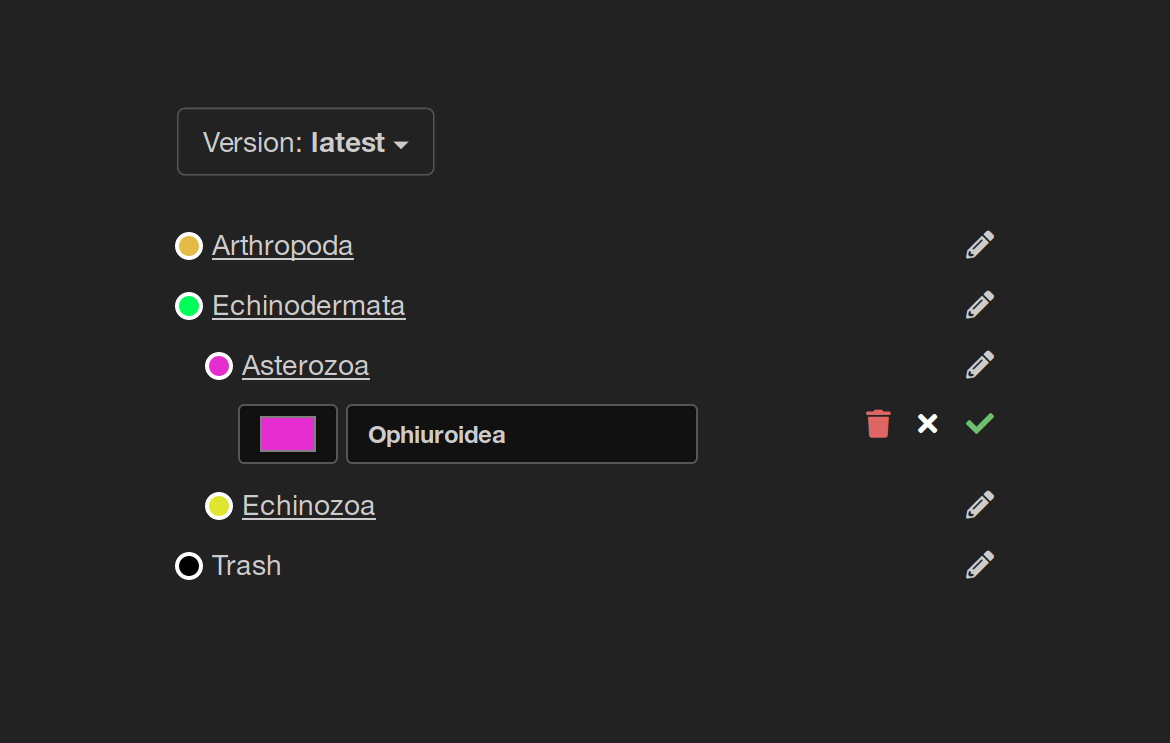The height and width of the screenshot is (743, 1170).
Task: Click the orange color dot of Arthropoda
Action: (x=189, y=246)
